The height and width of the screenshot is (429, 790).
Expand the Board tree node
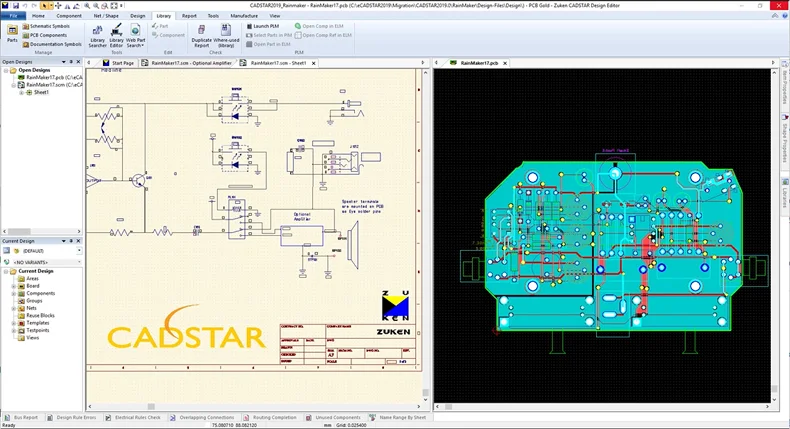14,286
